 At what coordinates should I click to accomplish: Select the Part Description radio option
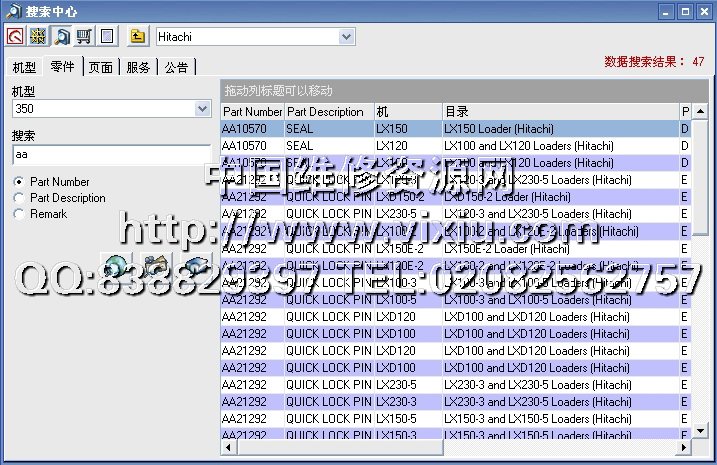point(19,198)
